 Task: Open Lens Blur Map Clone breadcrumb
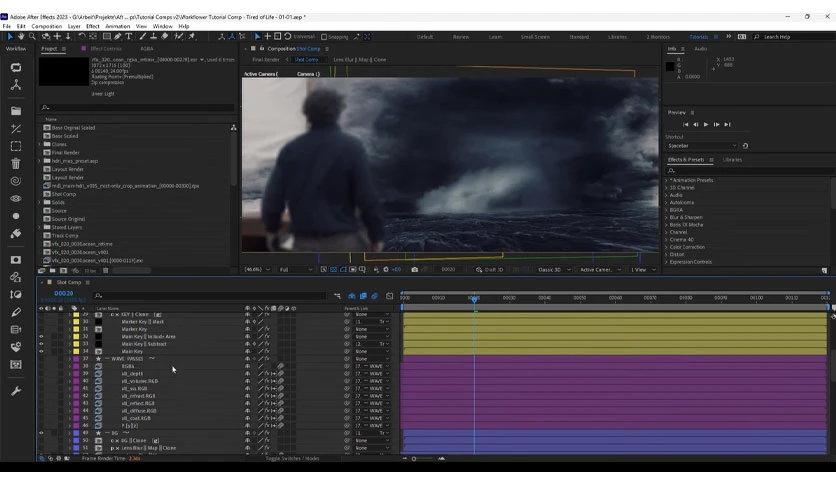click(x=359, y=60)
